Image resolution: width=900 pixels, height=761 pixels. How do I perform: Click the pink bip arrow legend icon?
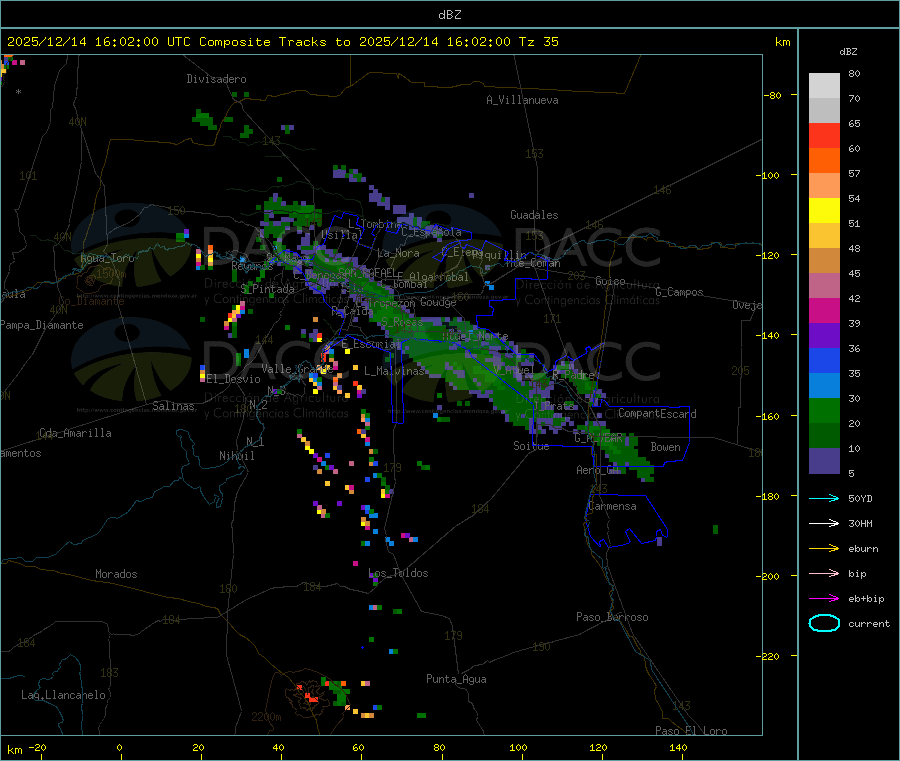pos(824,573)
